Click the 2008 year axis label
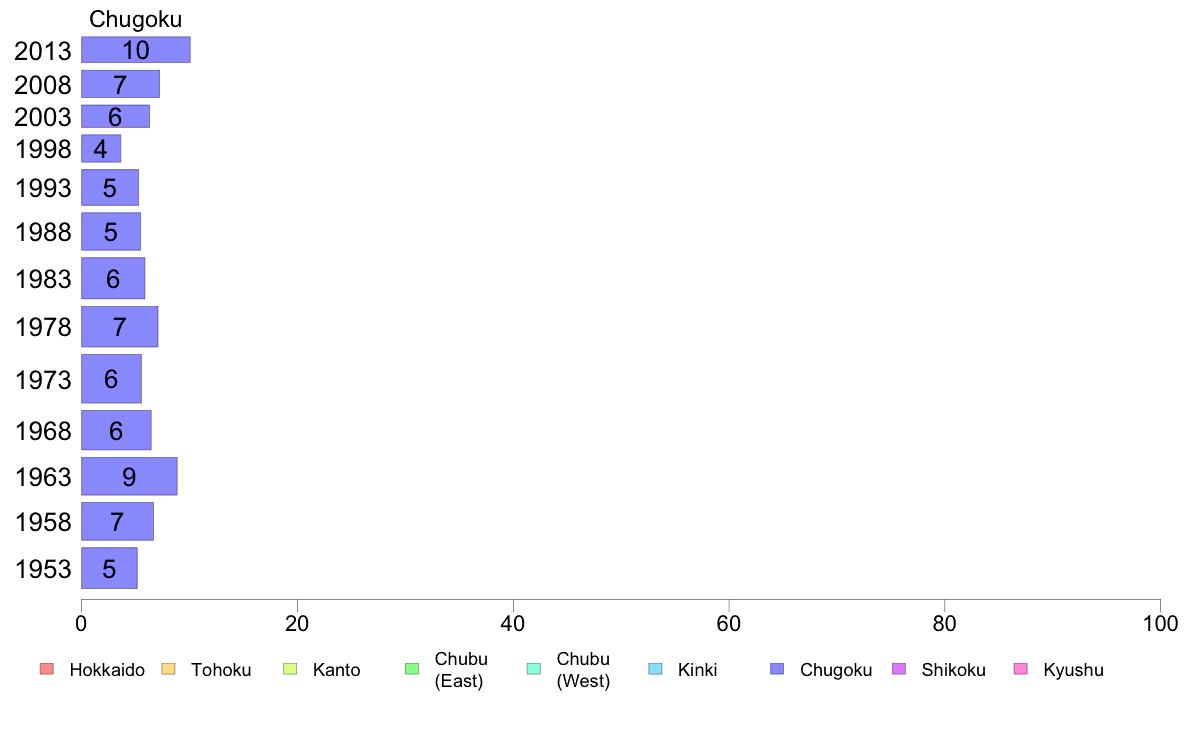This screenshot has height=736, width=1188. [42, 85]
